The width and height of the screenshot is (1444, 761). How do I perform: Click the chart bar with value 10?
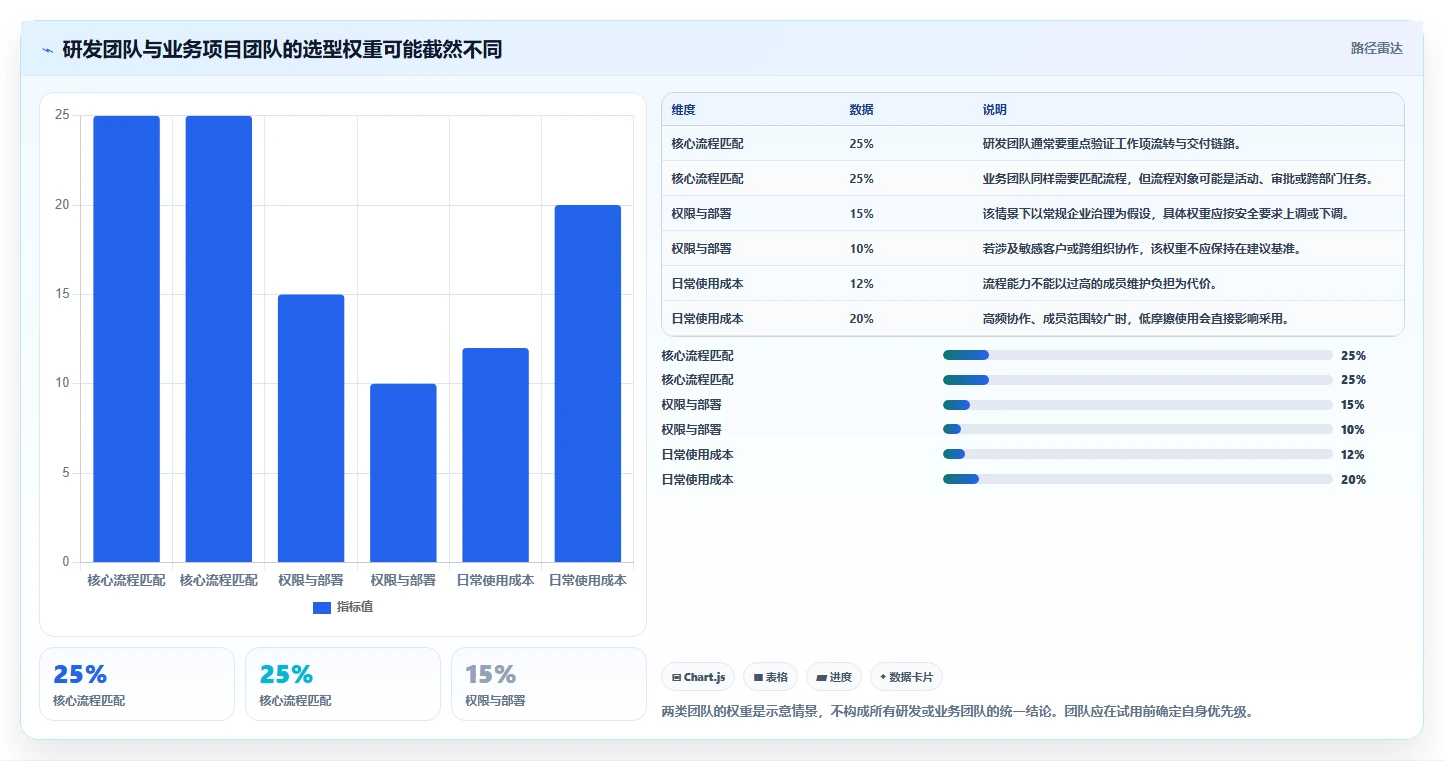(403, 473)
